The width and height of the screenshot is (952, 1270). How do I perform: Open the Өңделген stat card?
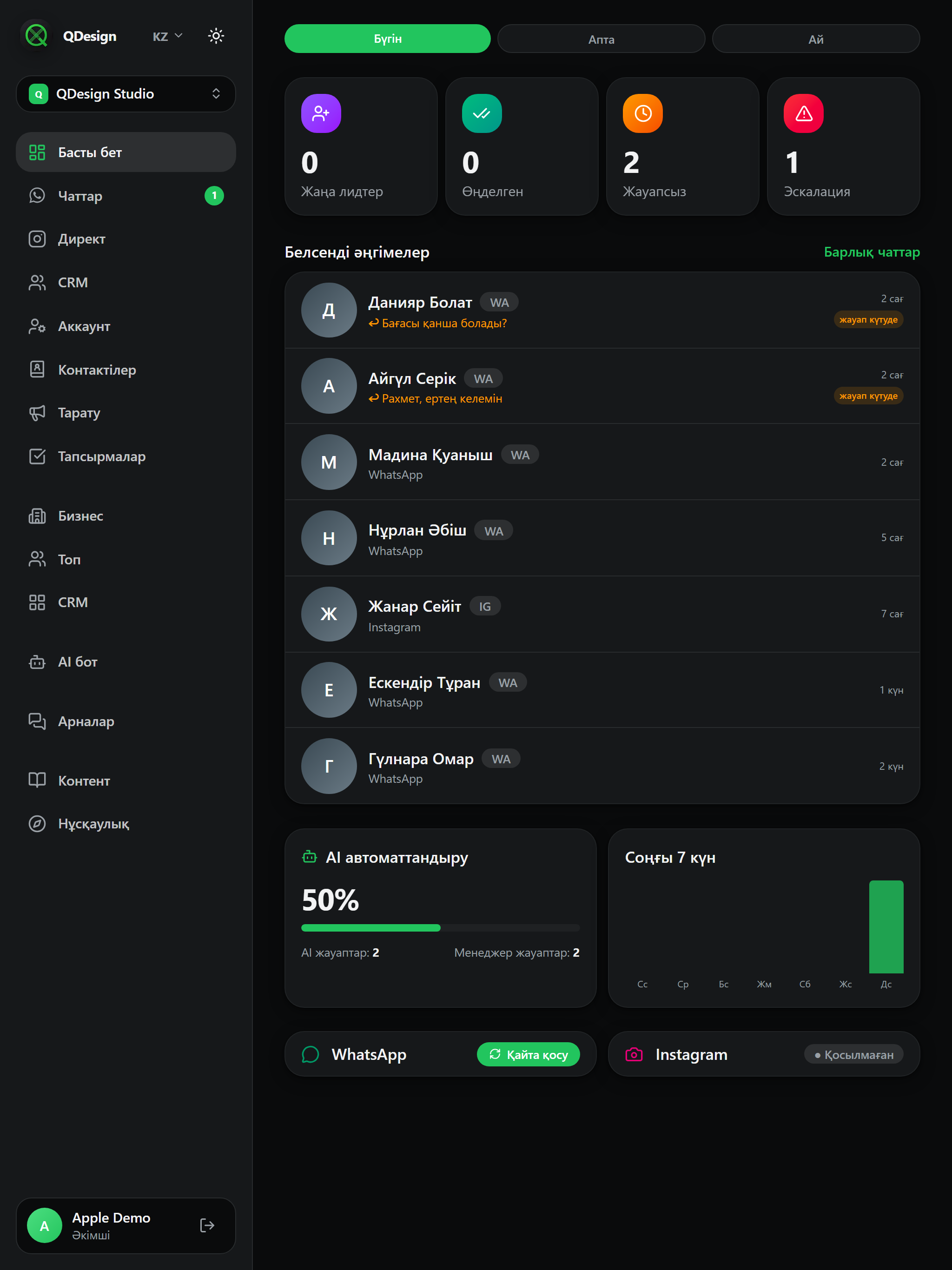522,146
